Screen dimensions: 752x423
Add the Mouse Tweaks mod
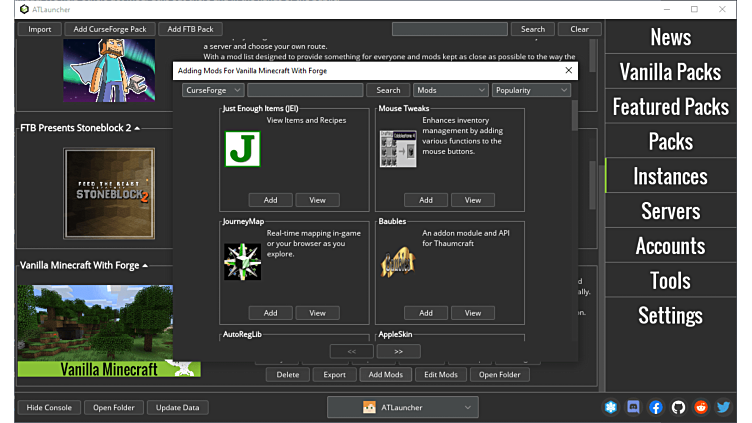pos(426,200)
